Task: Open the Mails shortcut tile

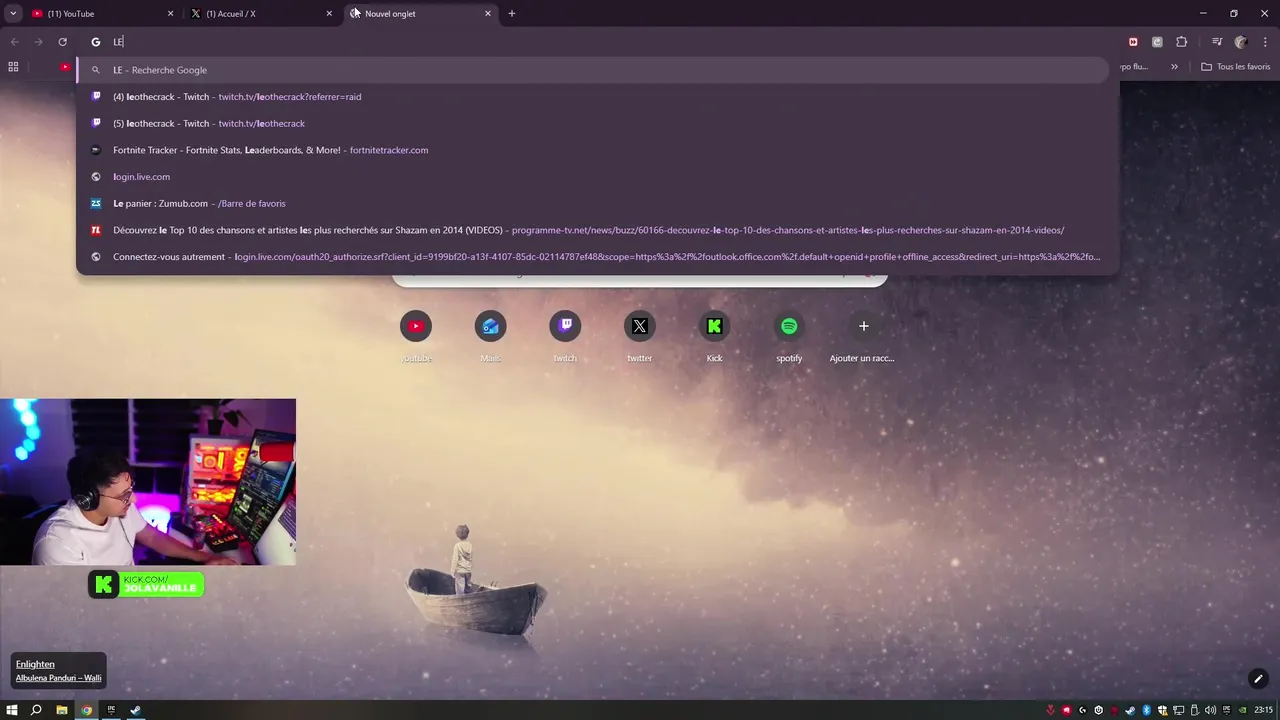Action: (x=490, y=336)
